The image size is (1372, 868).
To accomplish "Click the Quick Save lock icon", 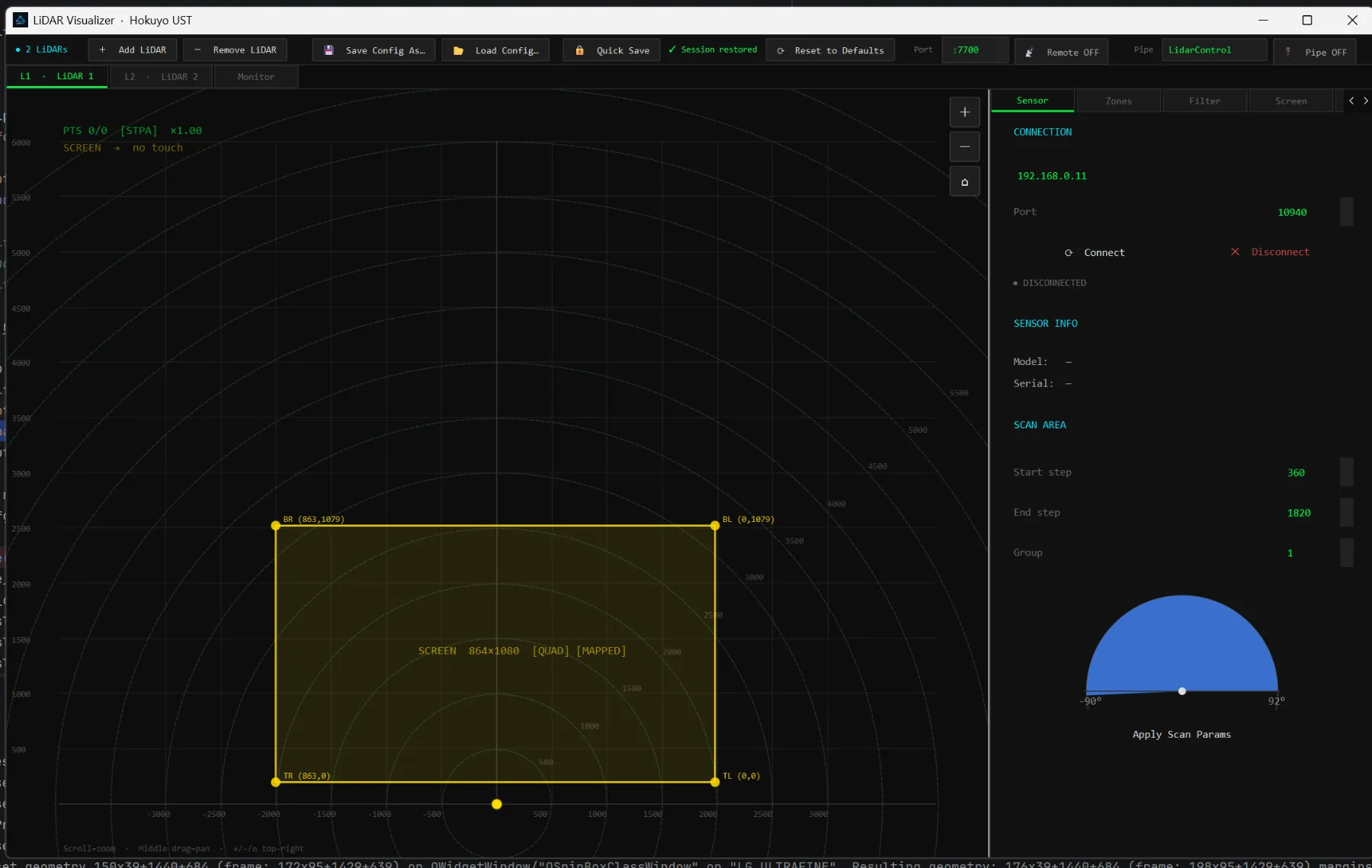I will pos(579,50).
